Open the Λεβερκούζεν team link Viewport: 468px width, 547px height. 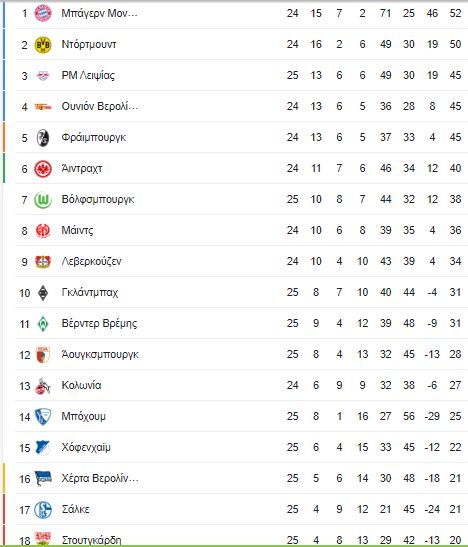point(91,261)
